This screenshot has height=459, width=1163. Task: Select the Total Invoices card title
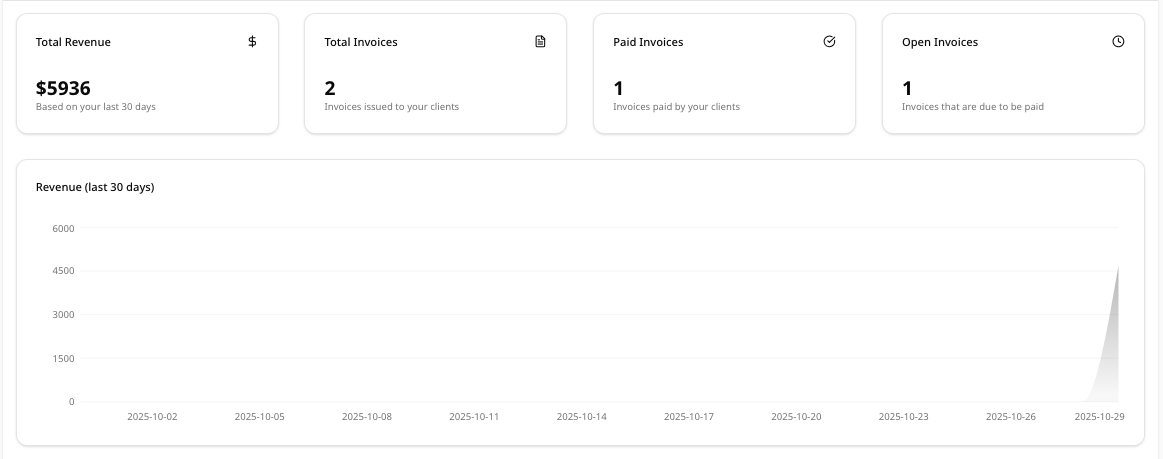coord(361,43)
